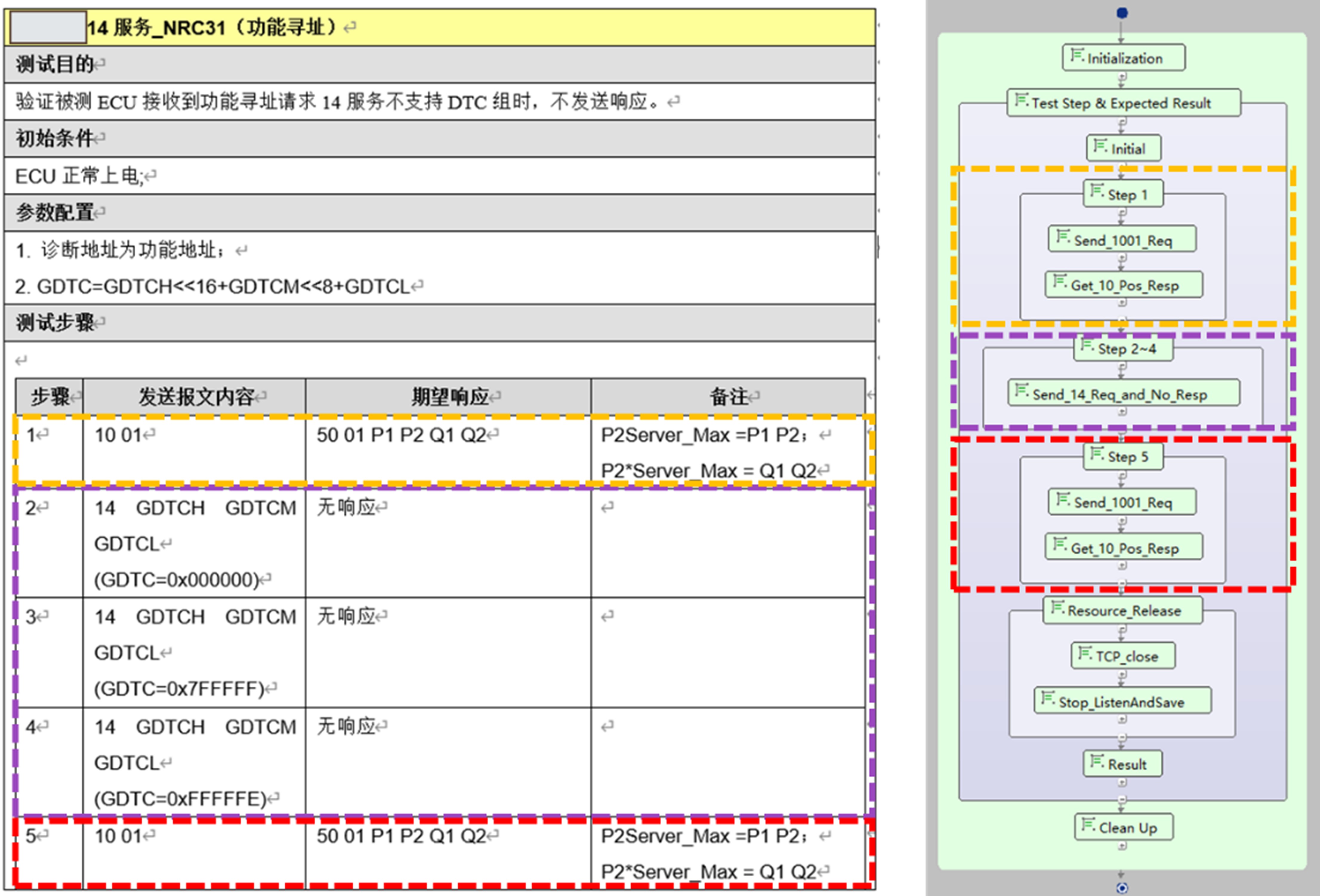This screenshot has height=896, width=1320.
Task: Click the end circle marker at flowchart bottom
Action: pos(1122,888)
